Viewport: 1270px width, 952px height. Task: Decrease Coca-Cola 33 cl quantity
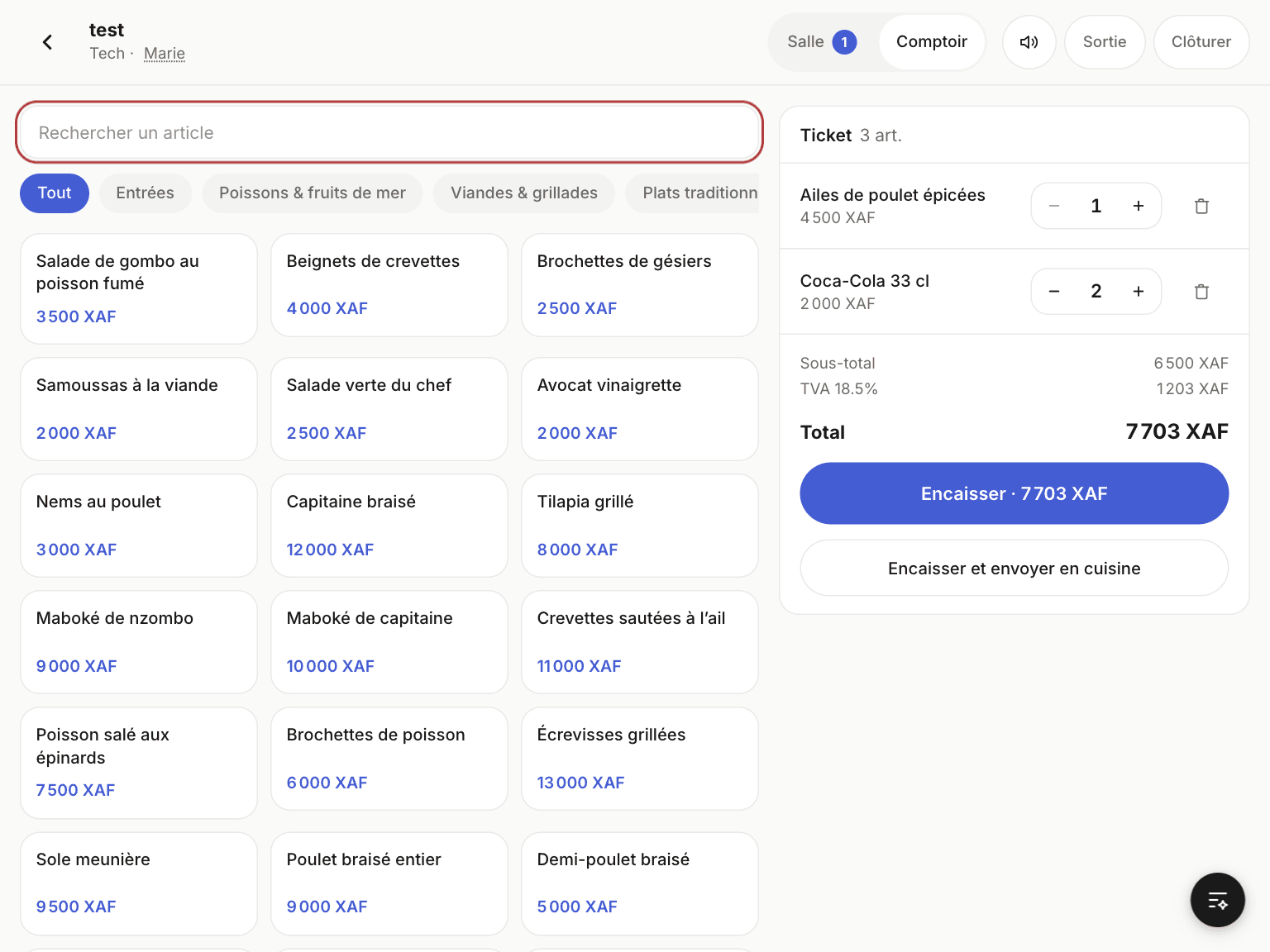(1054, 292)
